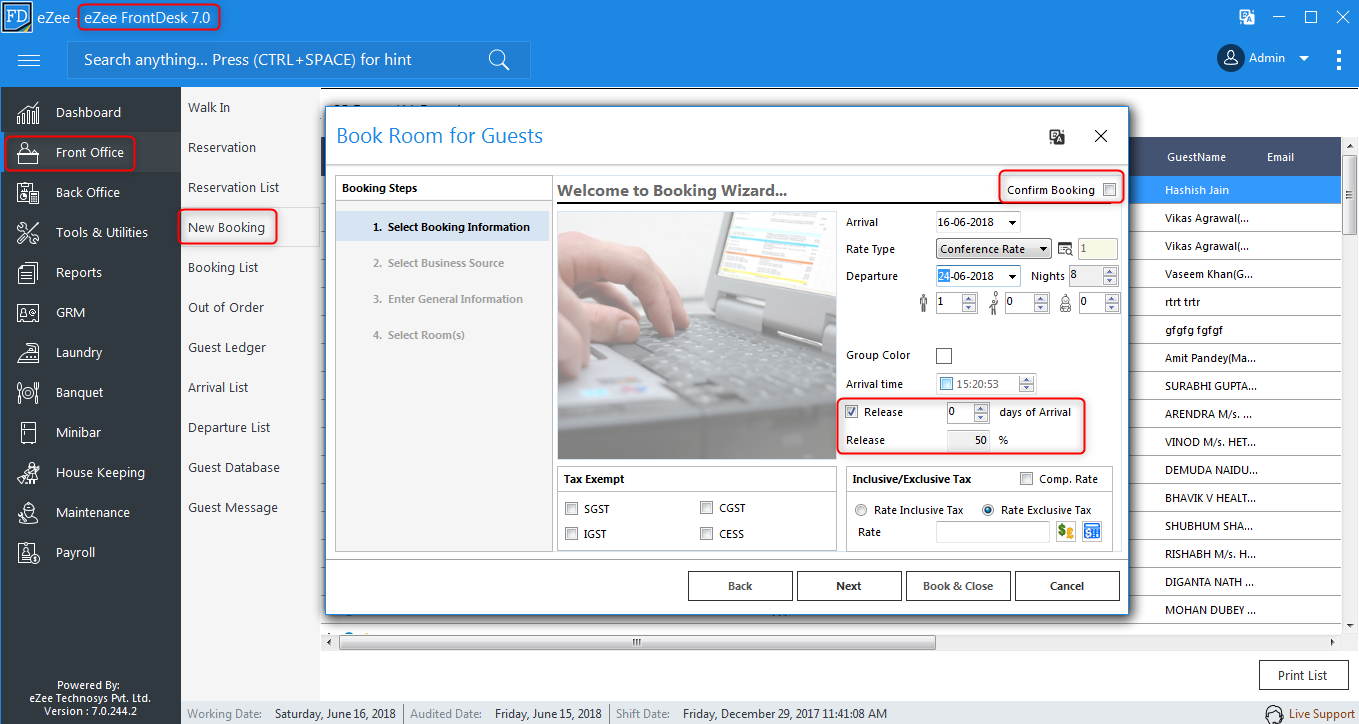The image size is (1359, 724).
Task: Click the Laundry iron icon
Action: tap(28, 353)
